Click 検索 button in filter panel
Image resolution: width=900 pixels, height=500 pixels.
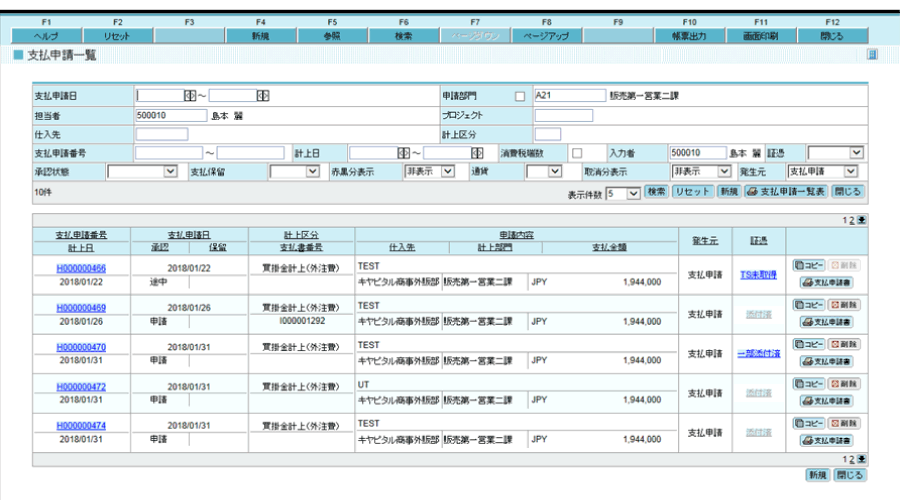click(x=656, y=192)
